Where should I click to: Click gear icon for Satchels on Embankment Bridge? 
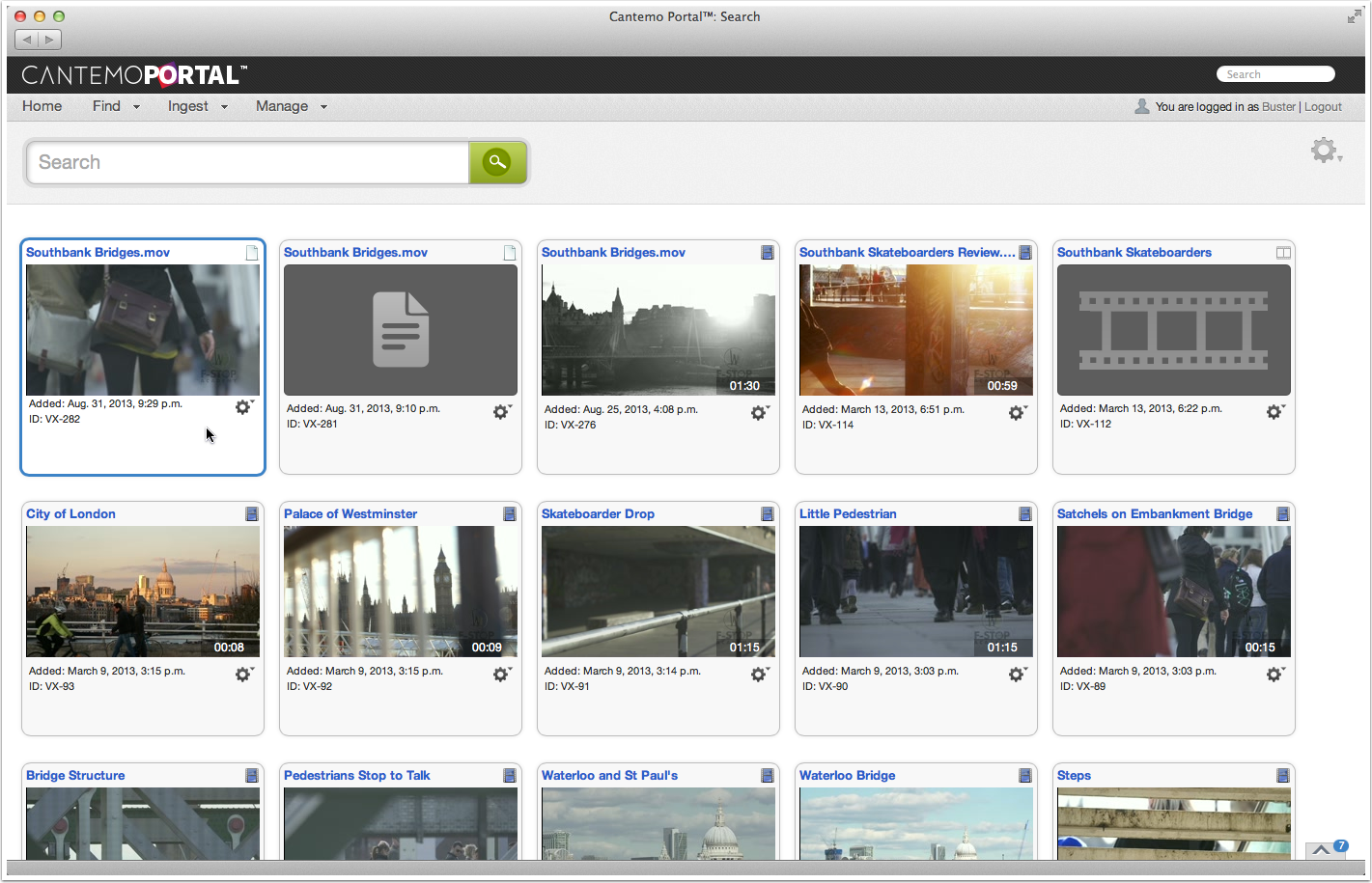pyautogui.click(x=1274, y=674)
